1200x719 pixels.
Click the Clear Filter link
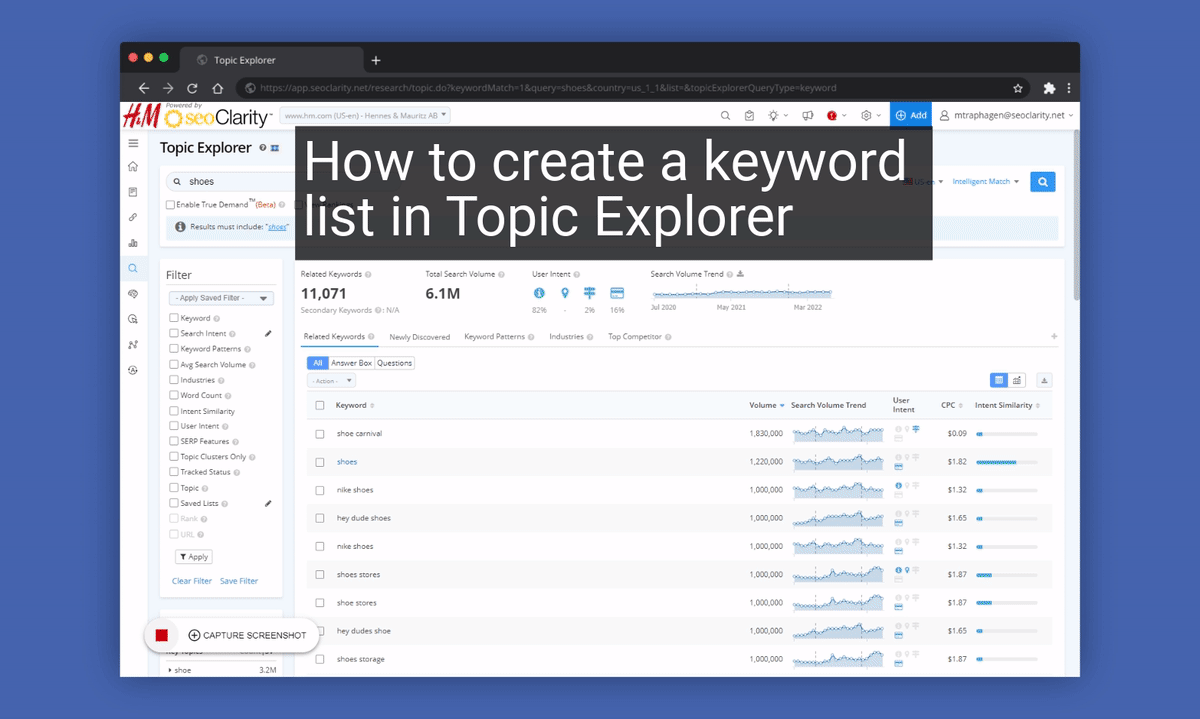tap(192, 581)
